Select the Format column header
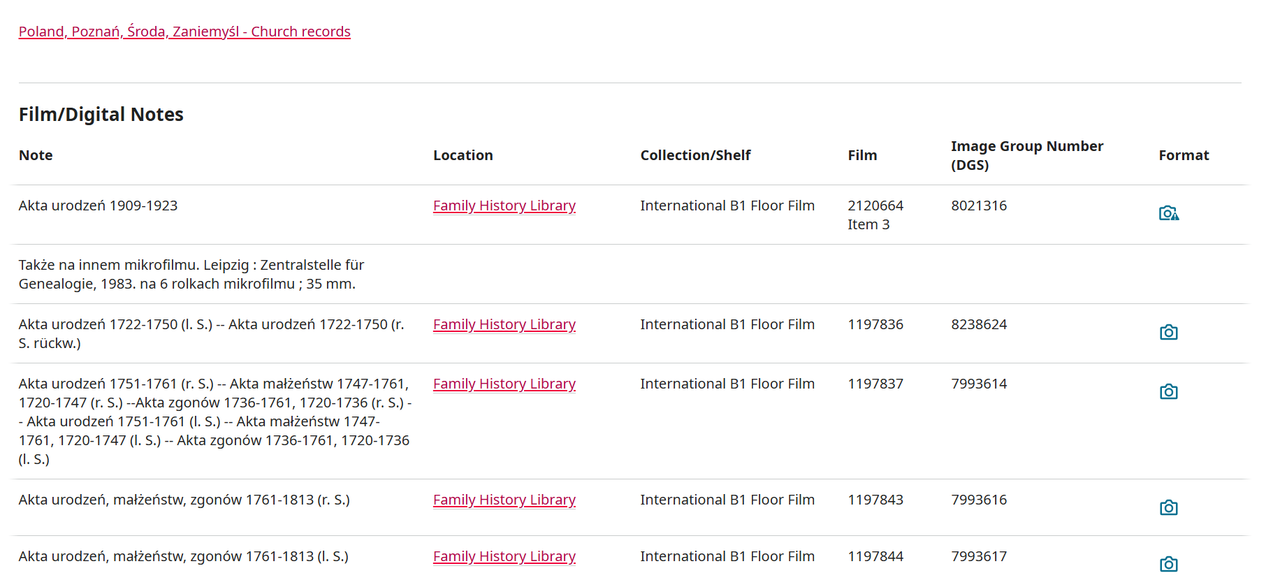This screenshot has width=1280, height=585. (1184, 155)
